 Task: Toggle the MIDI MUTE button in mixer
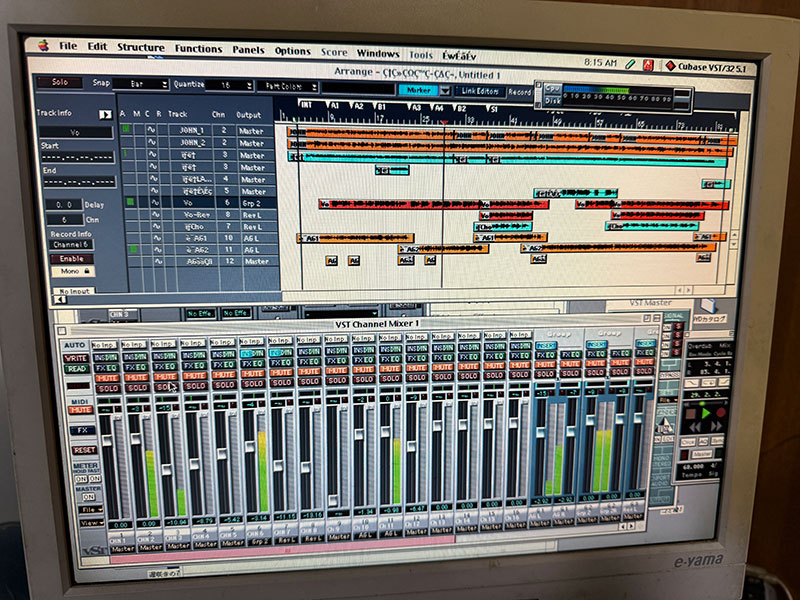tap(81, 410)
